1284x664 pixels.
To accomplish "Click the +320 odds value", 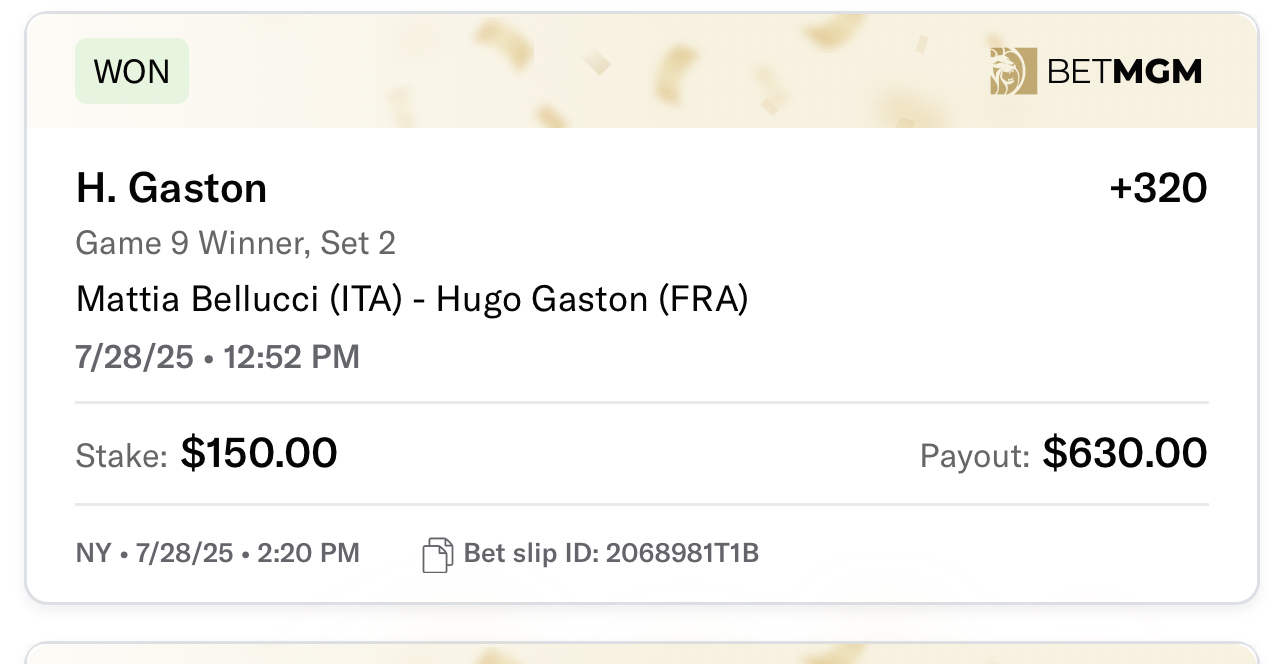I will click(1158, 188).
